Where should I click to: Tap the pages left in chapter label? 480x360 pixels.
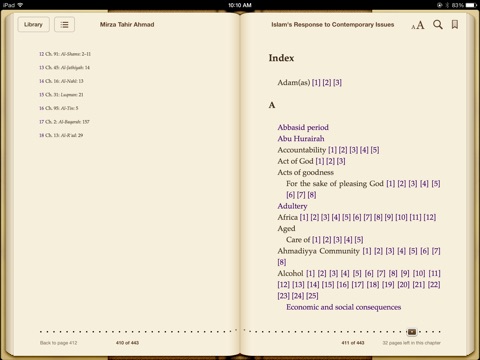(411, 343)
